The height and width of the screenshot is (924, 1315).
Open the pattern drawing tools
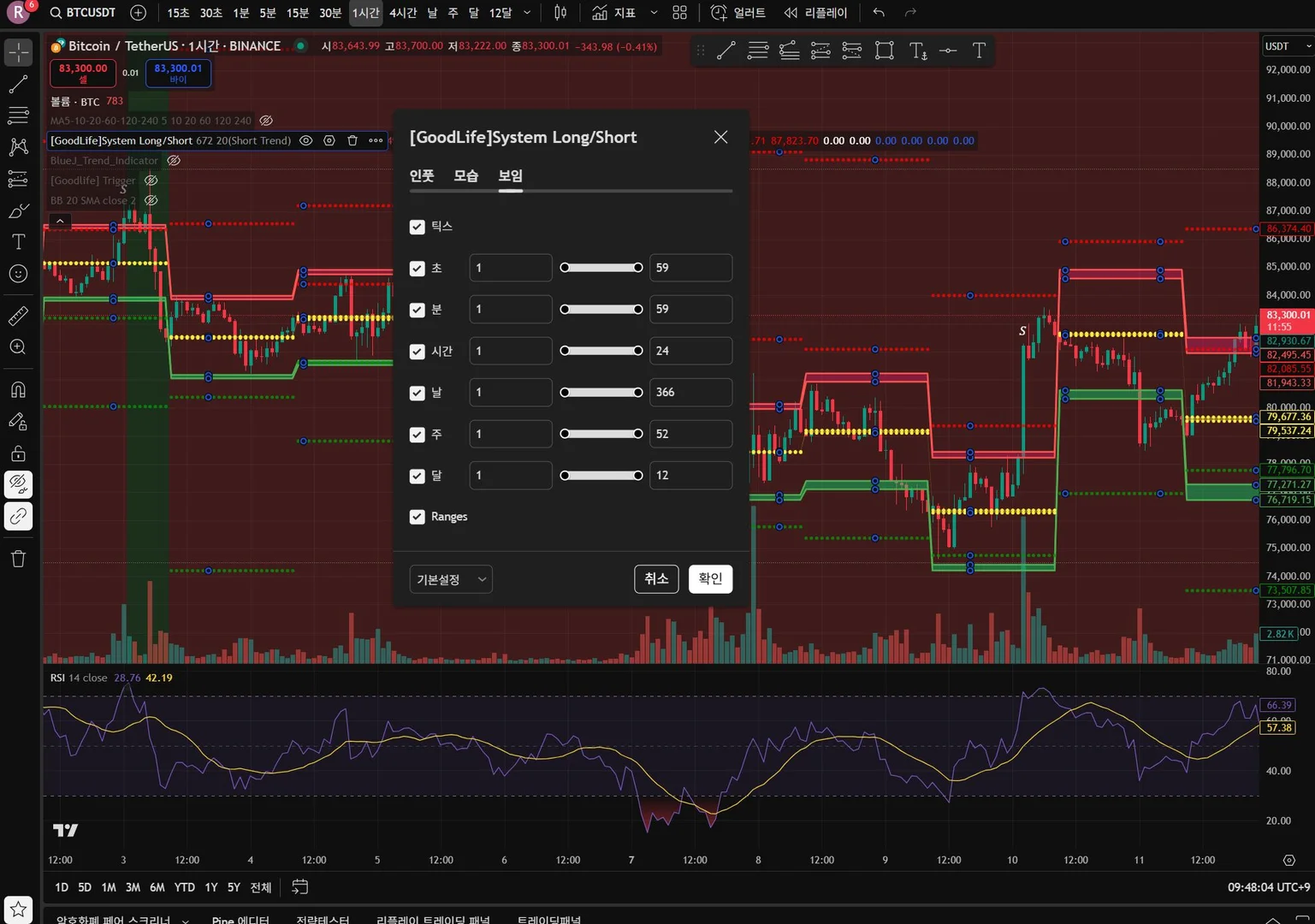tap(18, 147)
